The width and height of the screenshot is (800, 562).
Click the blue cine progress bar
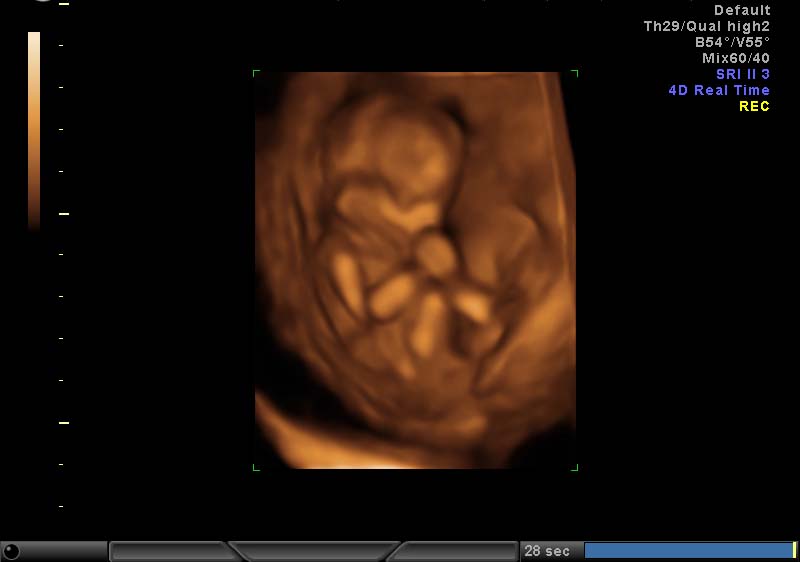(687, 551)
